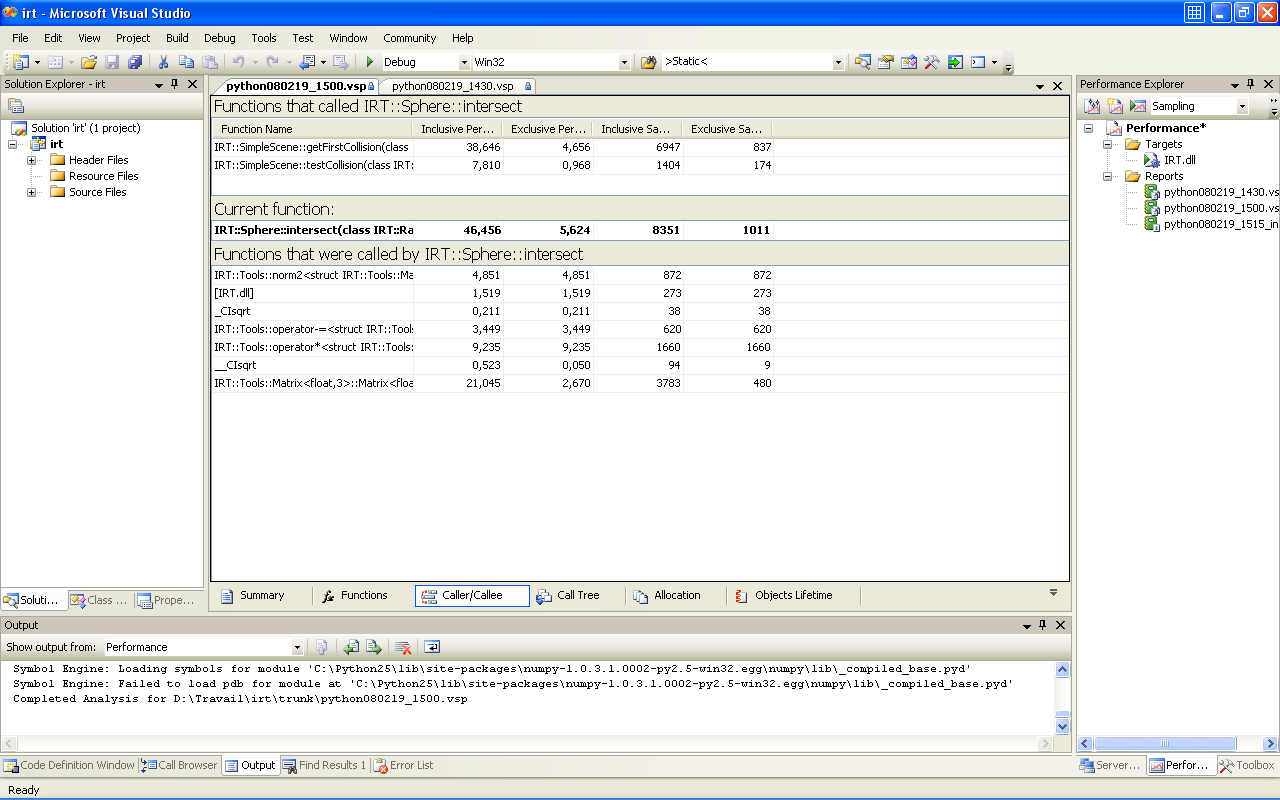The height and width of the screenshot is (800, 1280).
Task: Click the Cut scissors icon
Action: tap(163, 62)
